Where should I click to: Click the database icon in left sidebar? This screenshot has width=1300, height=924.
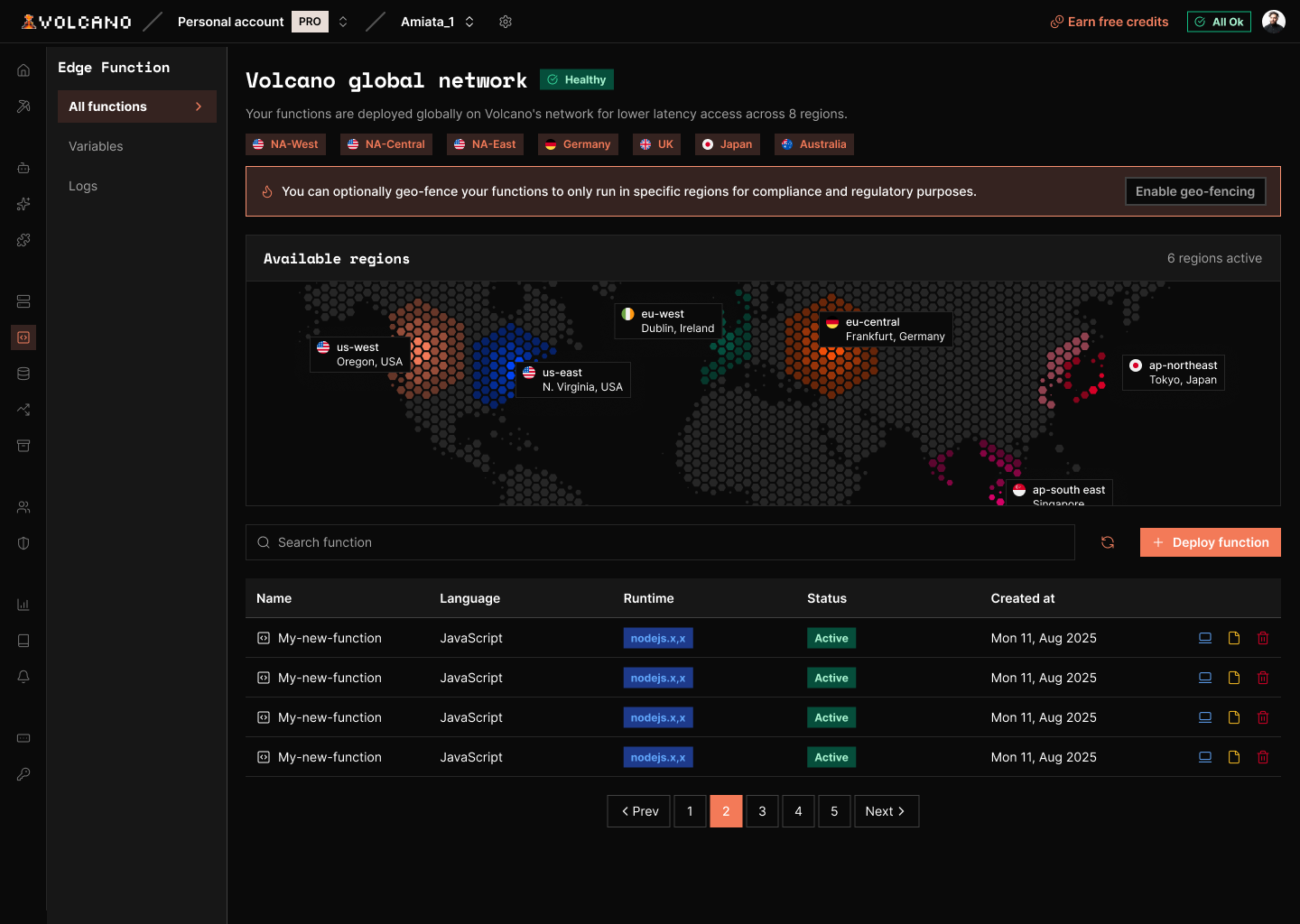[x=23, y=374]
